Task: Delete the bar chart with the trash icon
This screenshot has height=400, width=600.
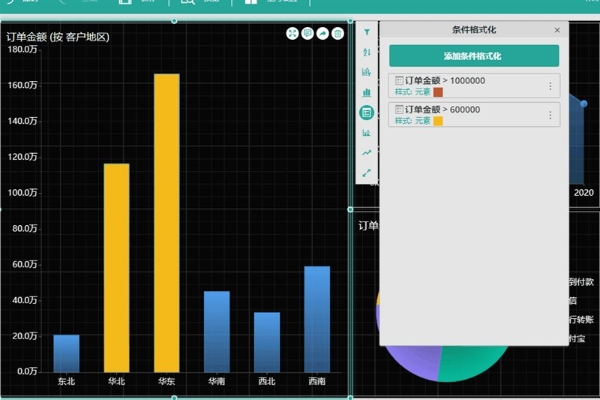Action: (x=338, y=34)
